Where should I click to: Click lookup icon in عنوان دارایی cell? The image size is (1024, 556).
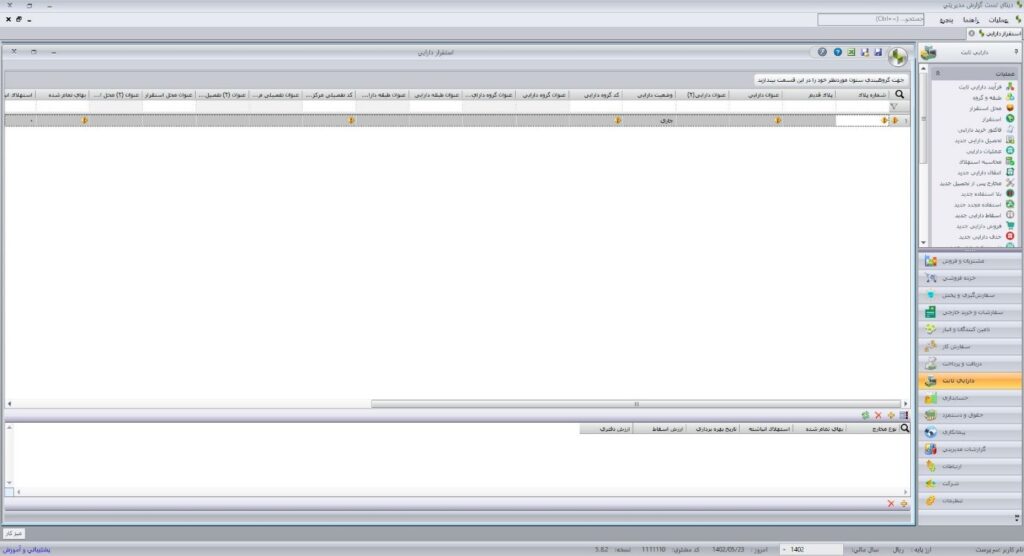click(778, 121)
